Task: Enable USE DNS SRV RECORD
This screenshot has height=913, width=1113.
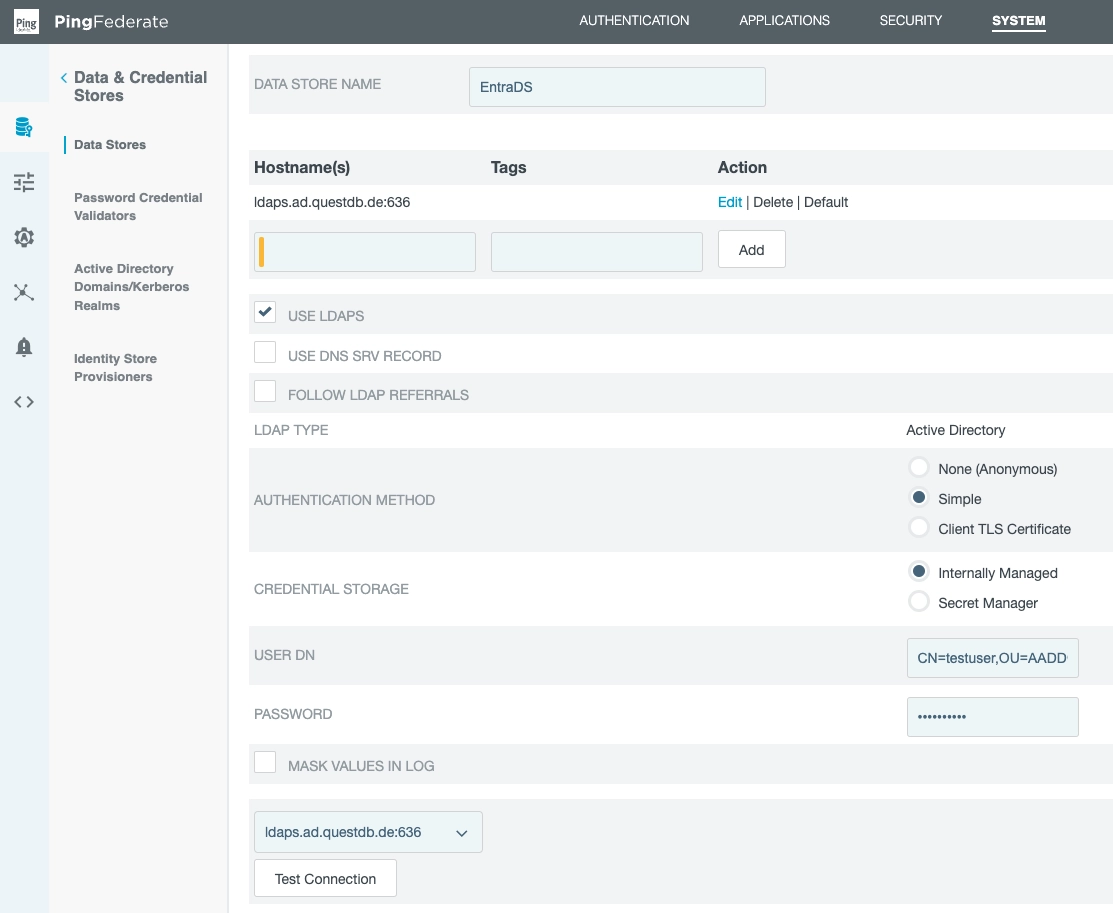Action: (265, 351)
